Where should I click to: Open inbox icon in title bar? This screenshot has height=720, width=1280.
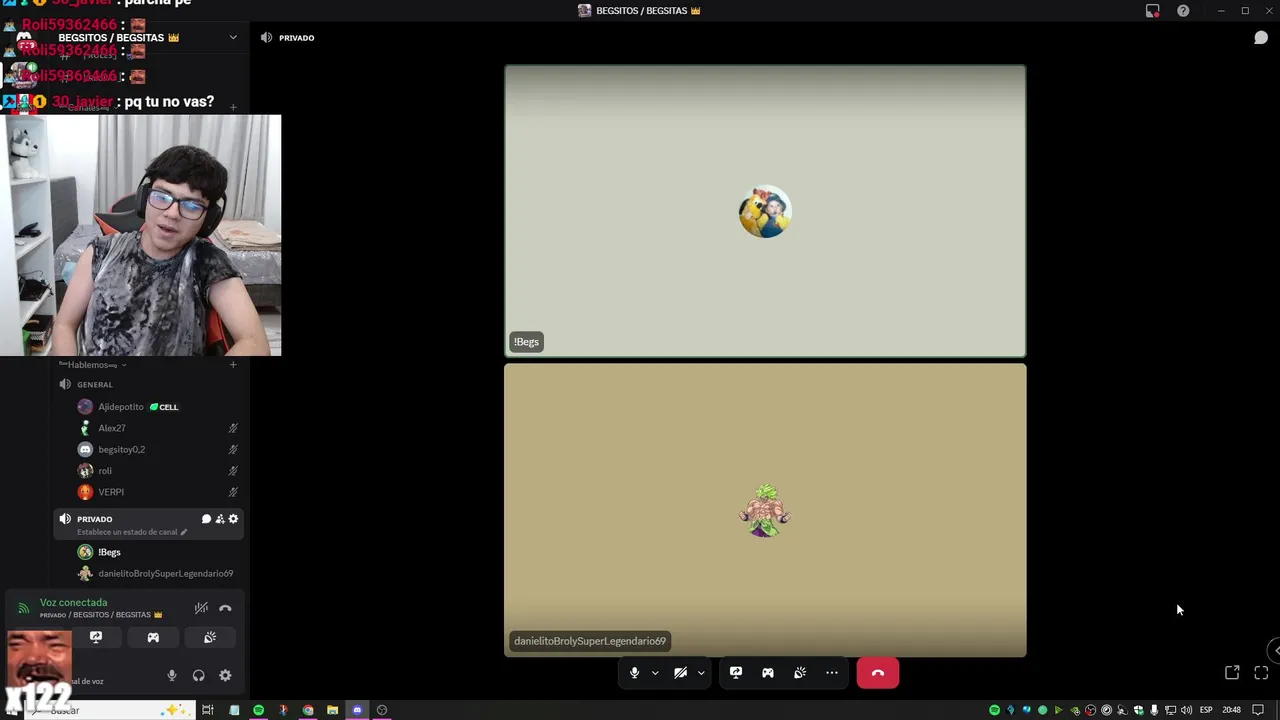click(x=1153, y=11)
